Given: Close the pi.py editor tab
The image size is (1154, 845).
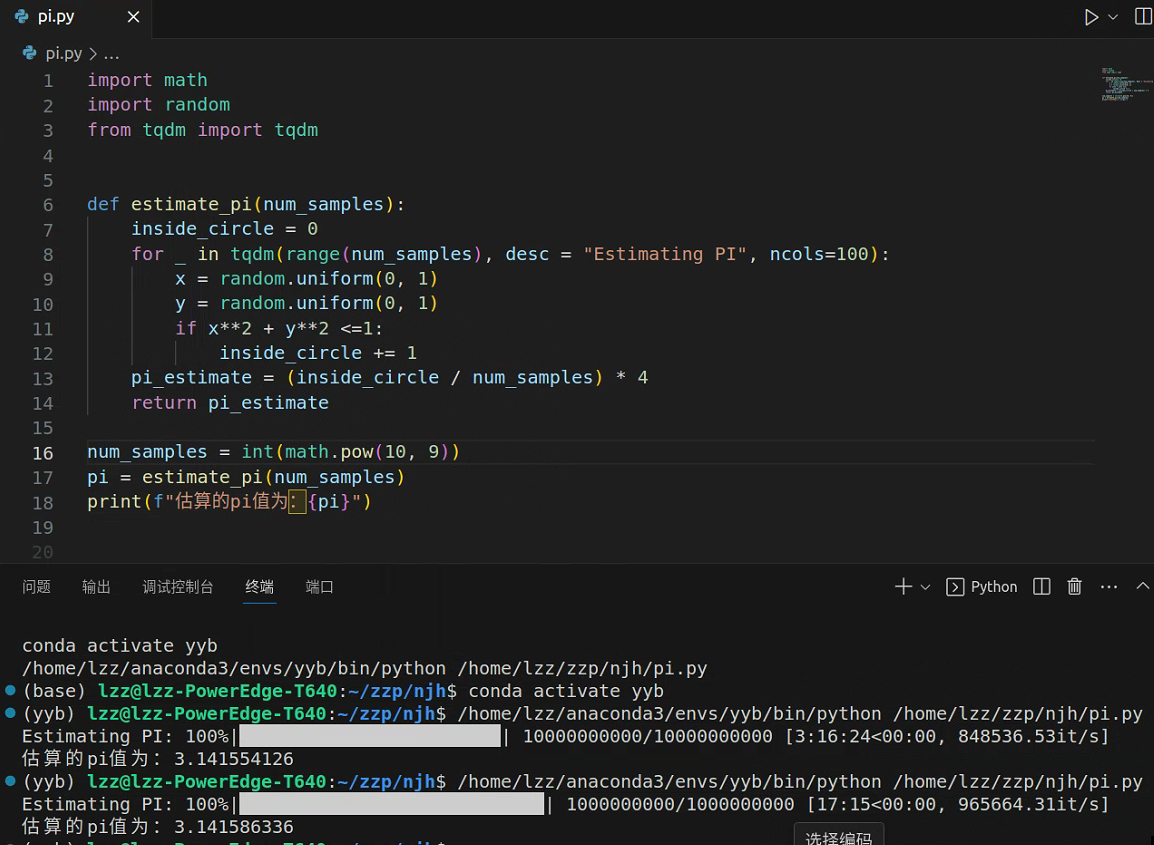Looking at the screenshot, I should tap(133, 16).
